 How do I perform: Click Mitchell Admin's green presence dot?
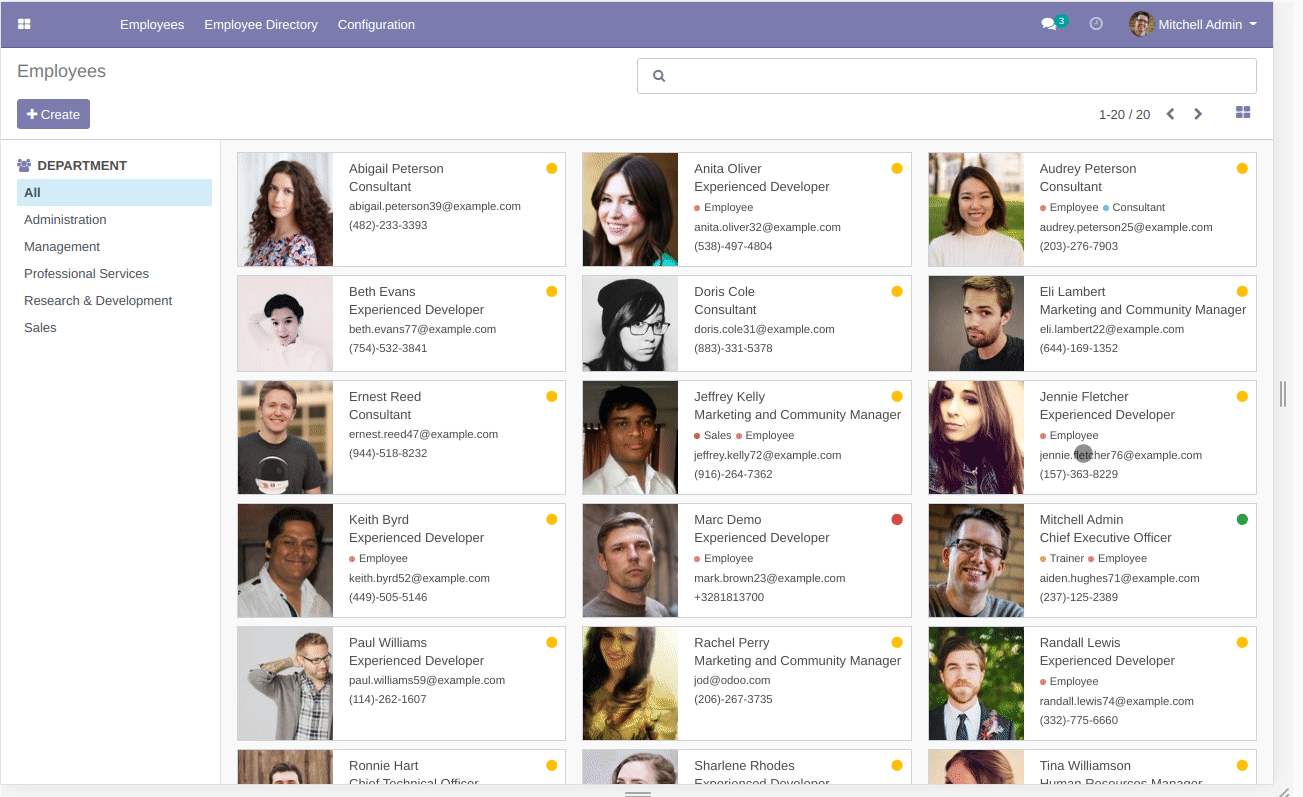click(x=1242, y=519)
